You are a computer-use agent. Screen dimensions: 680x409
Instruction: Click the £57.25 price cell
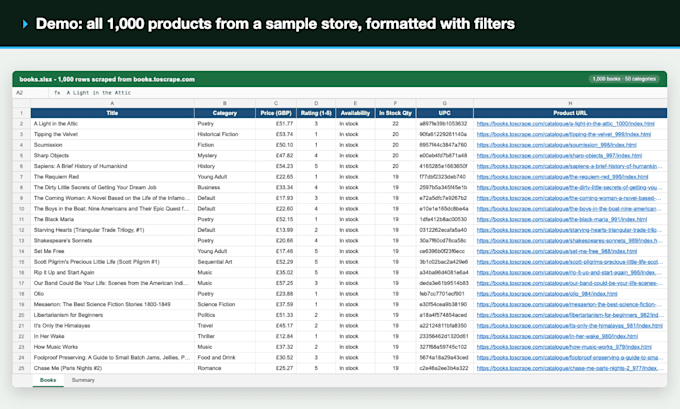(x=276, y=283)
